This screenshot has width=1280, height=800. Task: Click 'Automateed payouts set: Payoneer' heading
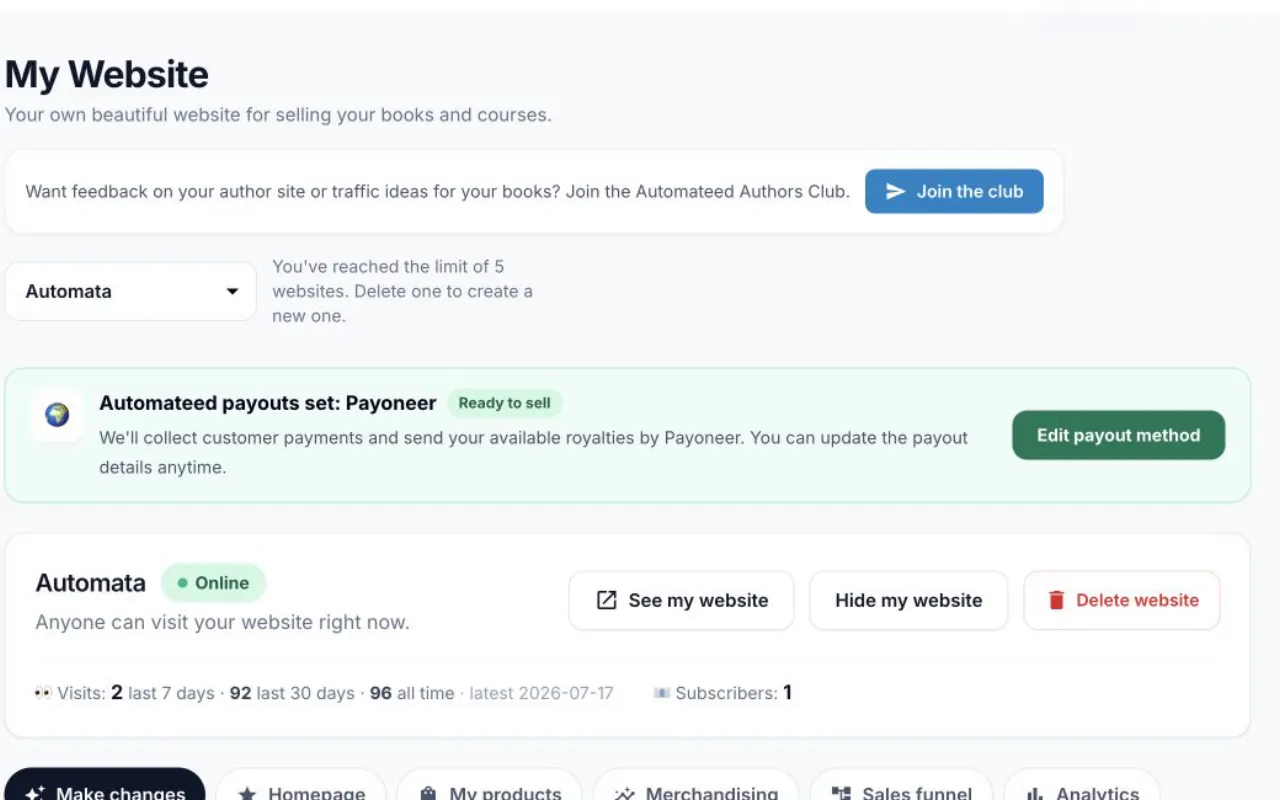click(268, 403)
